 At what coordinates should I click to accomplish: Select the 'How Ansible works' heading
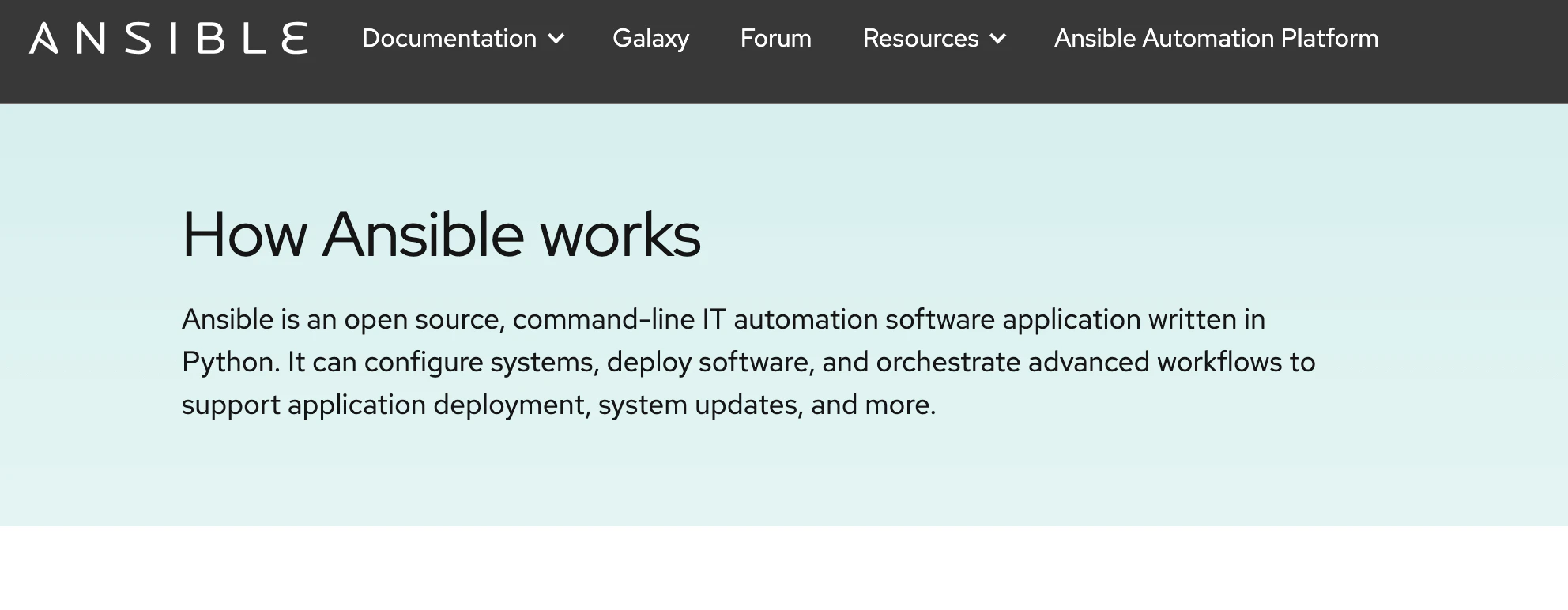(x=441, y=234)
